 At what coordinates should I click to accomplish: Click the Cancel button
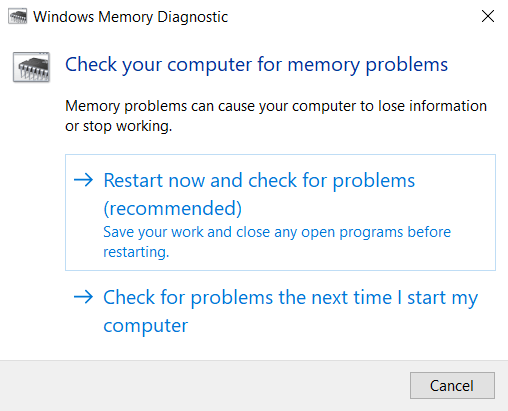point(452,385)
